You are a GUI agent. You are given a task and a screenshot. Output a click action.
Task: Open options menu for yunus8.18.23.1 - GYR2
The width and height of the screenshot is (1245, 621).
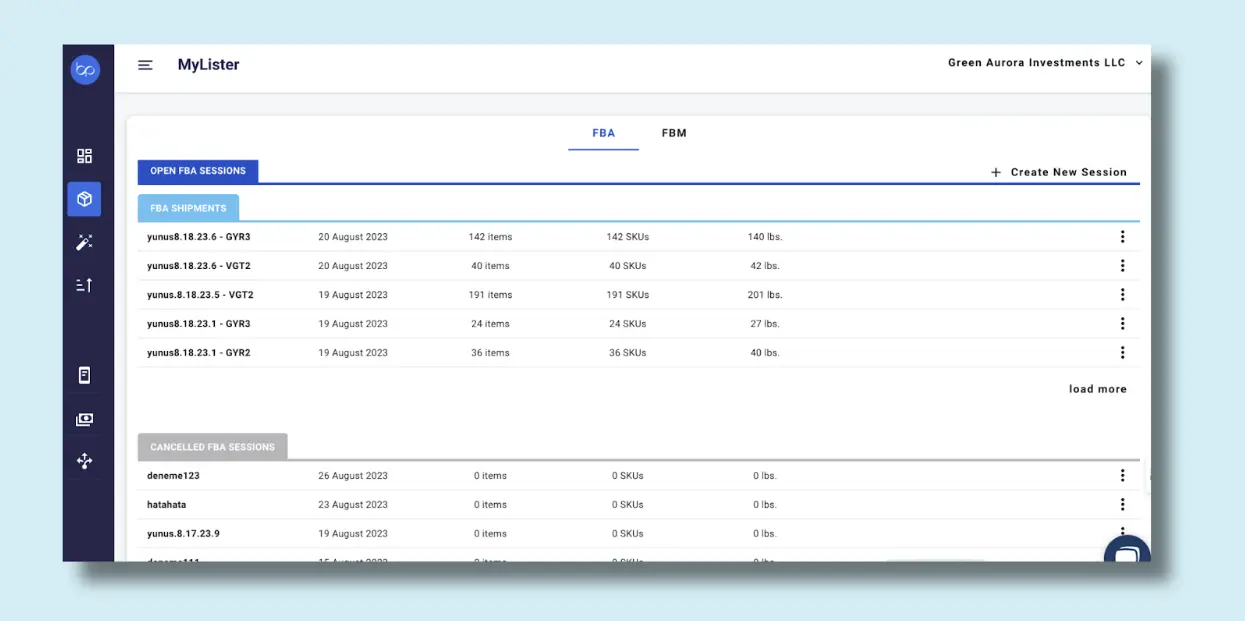[x=1122, y=353]
